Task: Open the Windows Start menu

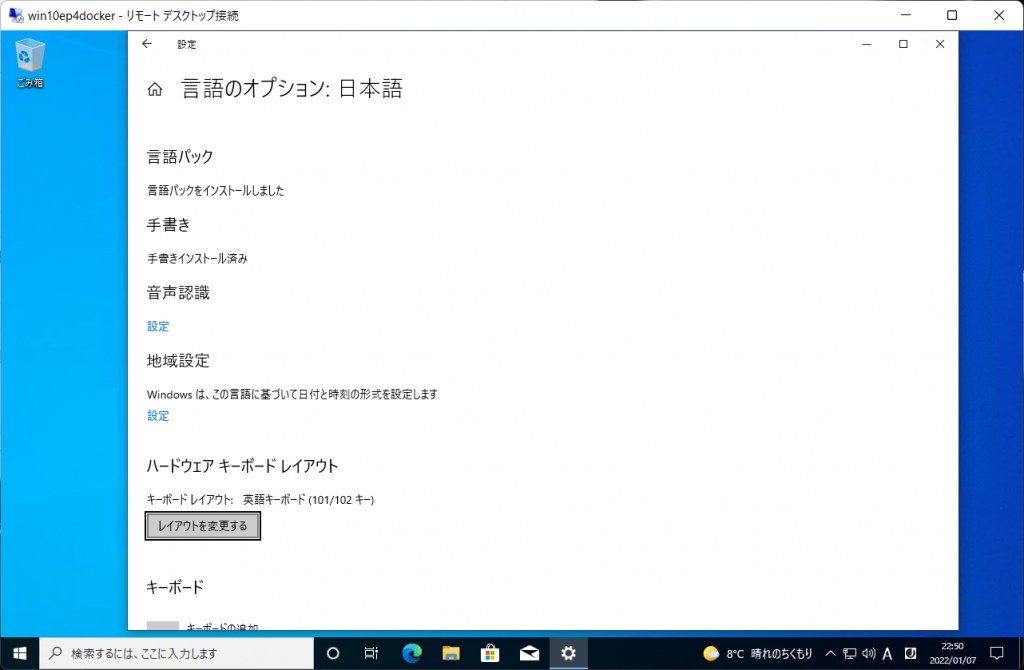Action: (20, 653)
